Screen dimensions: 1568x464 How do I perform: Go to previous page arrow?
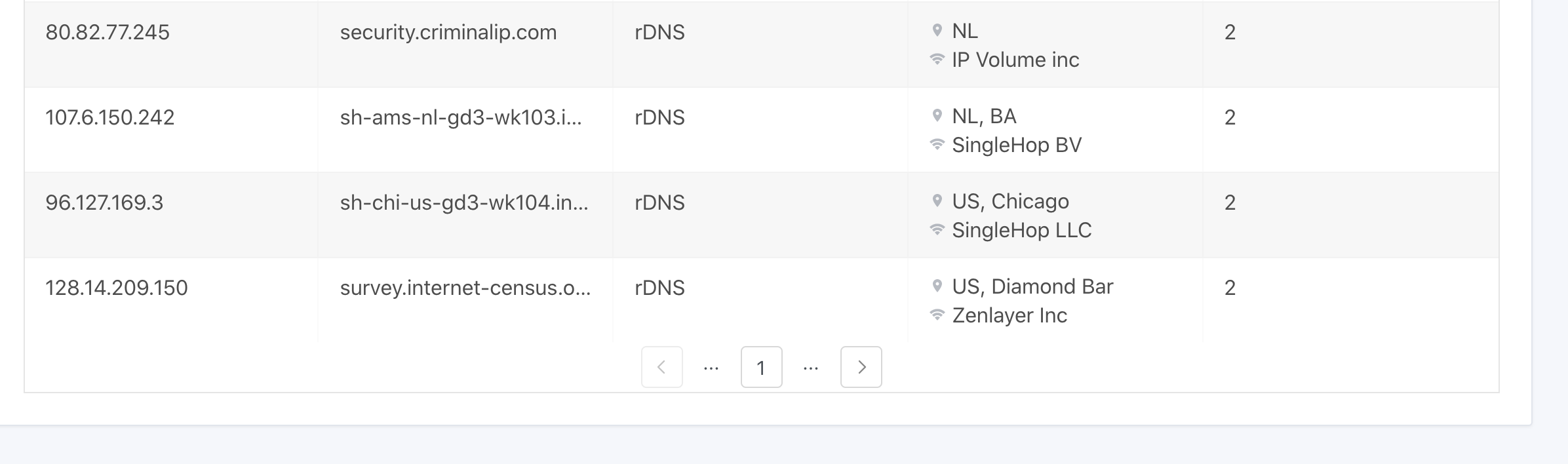661,367
